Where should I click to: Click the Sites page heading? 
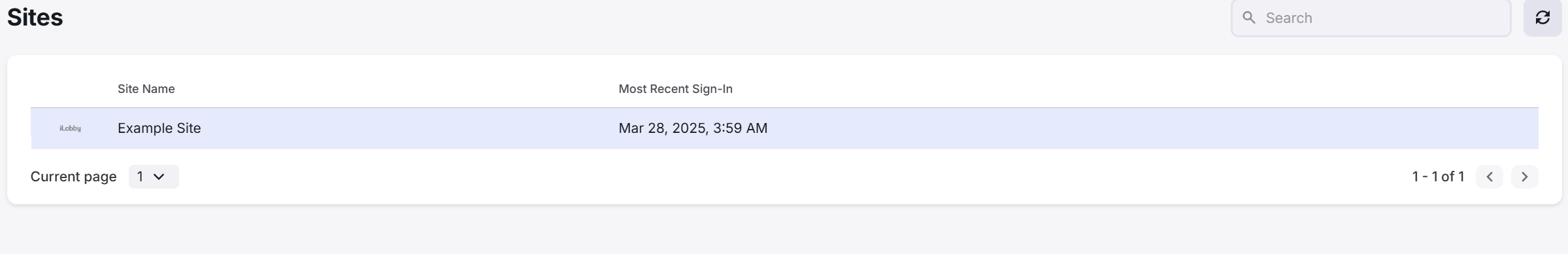pos(35,17)
